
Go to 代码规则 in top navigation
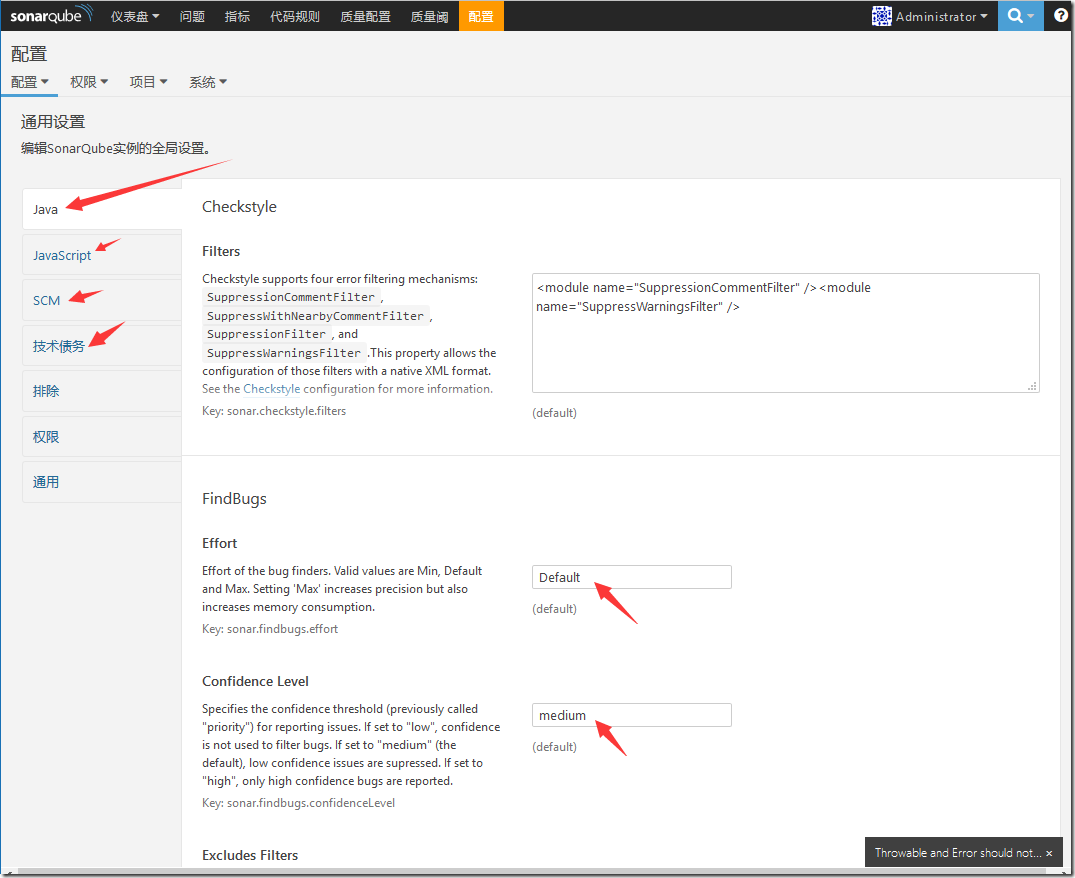(295, 16)
